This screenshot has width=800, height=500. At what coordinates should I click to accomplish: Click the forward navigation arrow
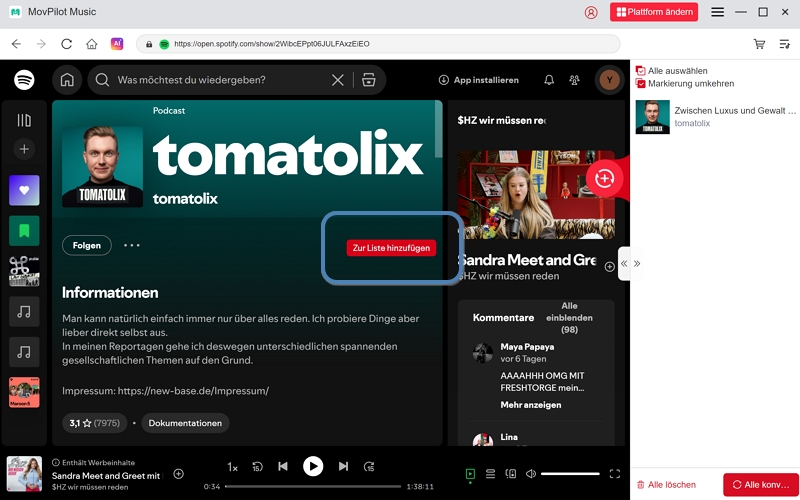click(x=41, y=44)
